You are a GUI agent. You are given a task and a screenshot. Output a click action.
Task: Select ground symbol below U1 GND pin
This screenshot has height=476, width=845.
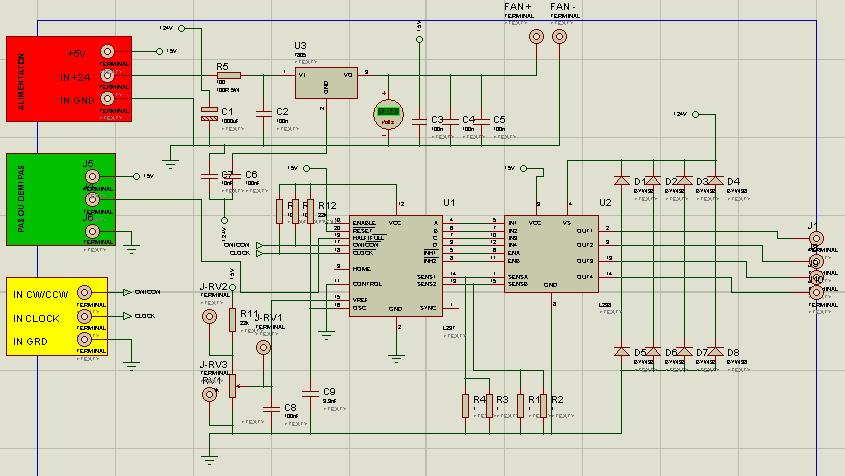click(396, 357)
